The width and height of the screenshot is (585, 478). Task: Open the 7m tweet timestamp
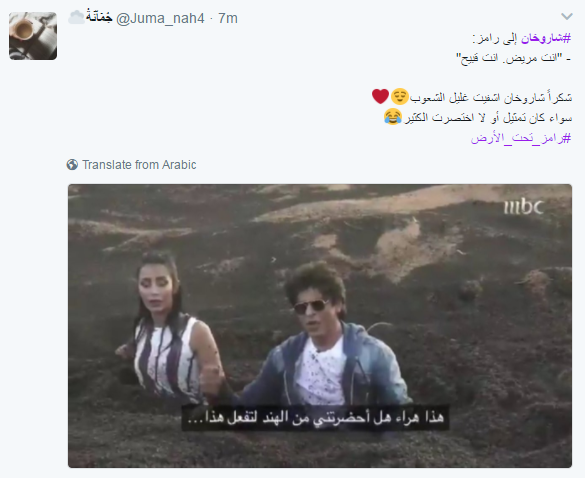click(228, 18)
